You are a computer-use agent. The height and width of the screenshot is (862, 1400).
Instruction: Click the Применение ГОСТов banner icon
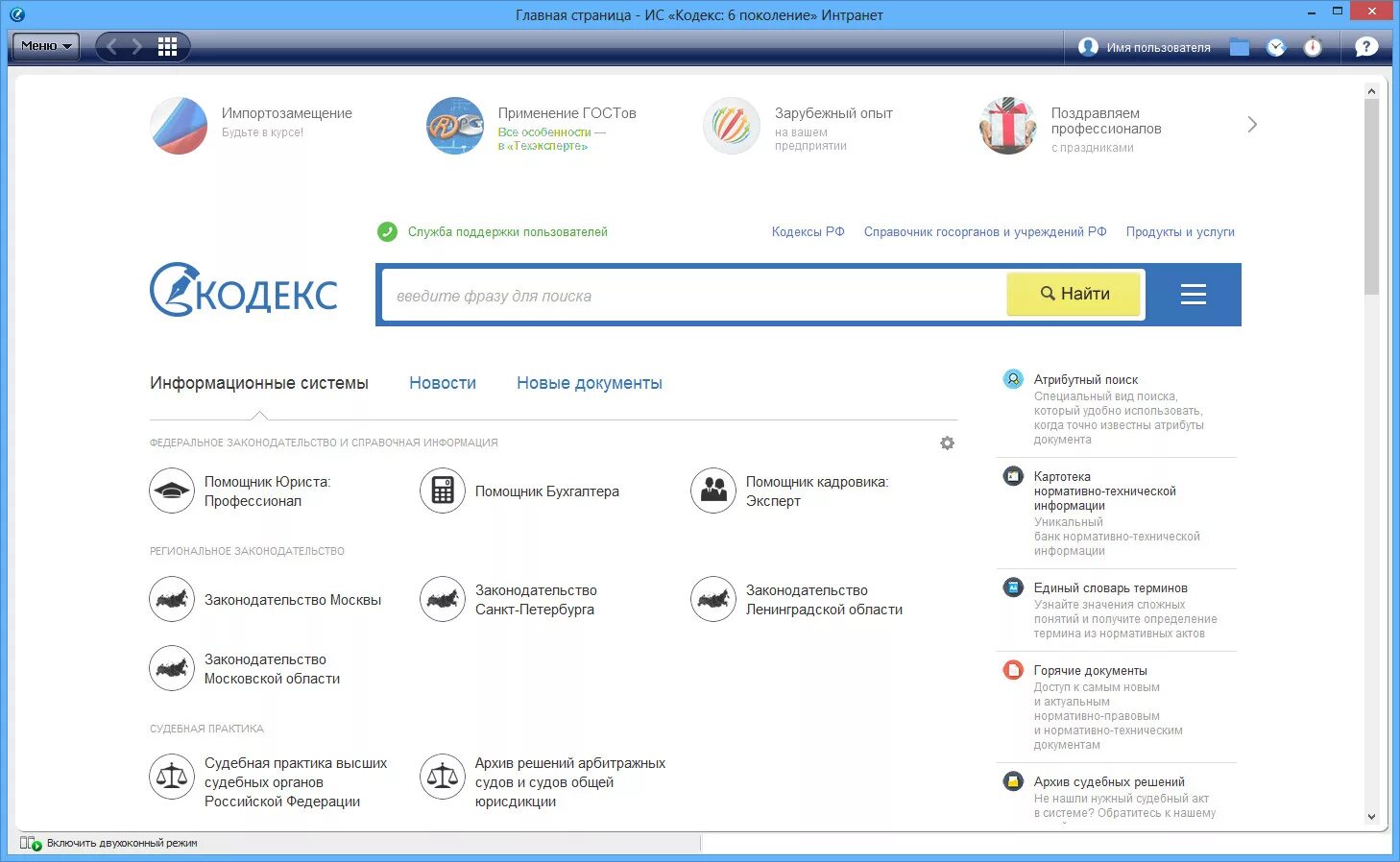455,126
